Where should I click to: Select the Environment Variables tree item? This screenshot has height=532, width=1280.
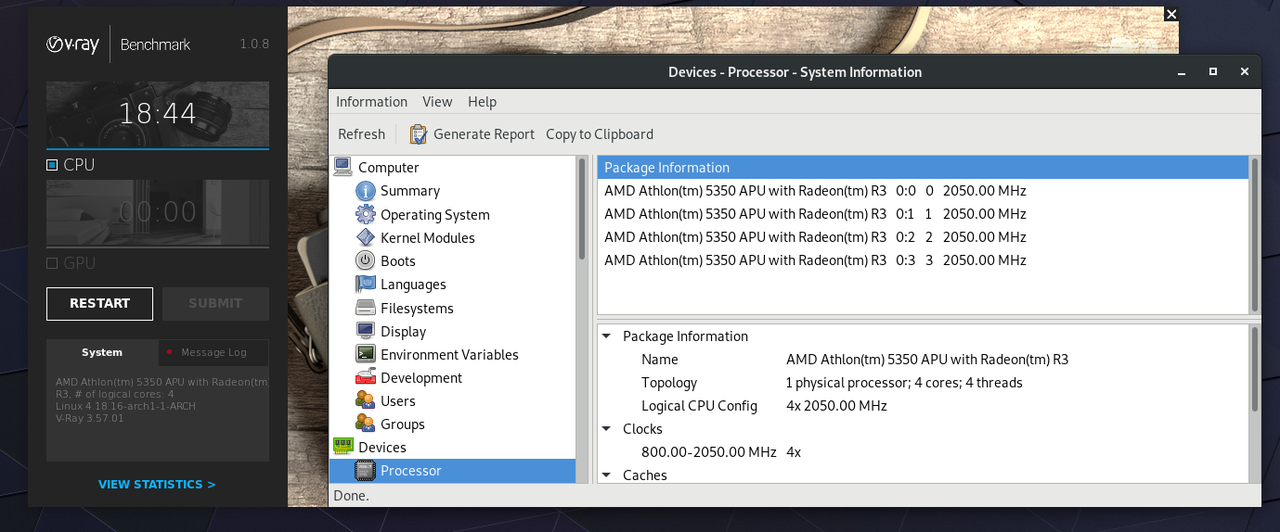tap(449, 354)
